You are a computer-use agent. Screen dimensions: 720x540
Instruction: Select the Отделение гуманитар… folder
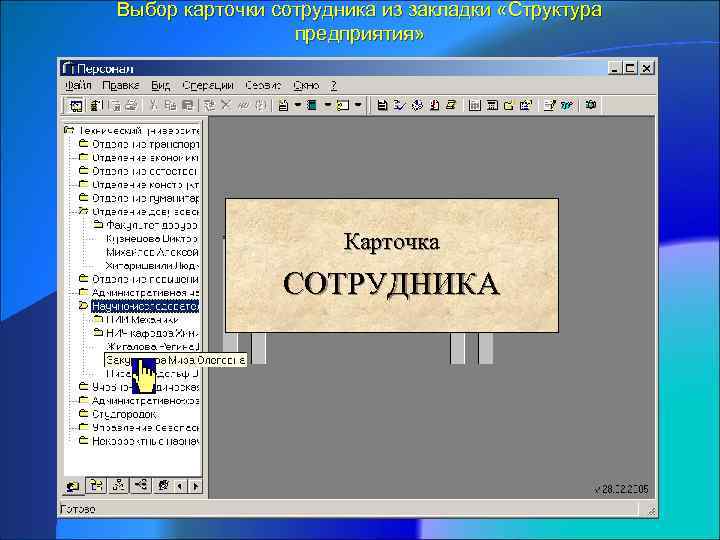click(146, 198)
